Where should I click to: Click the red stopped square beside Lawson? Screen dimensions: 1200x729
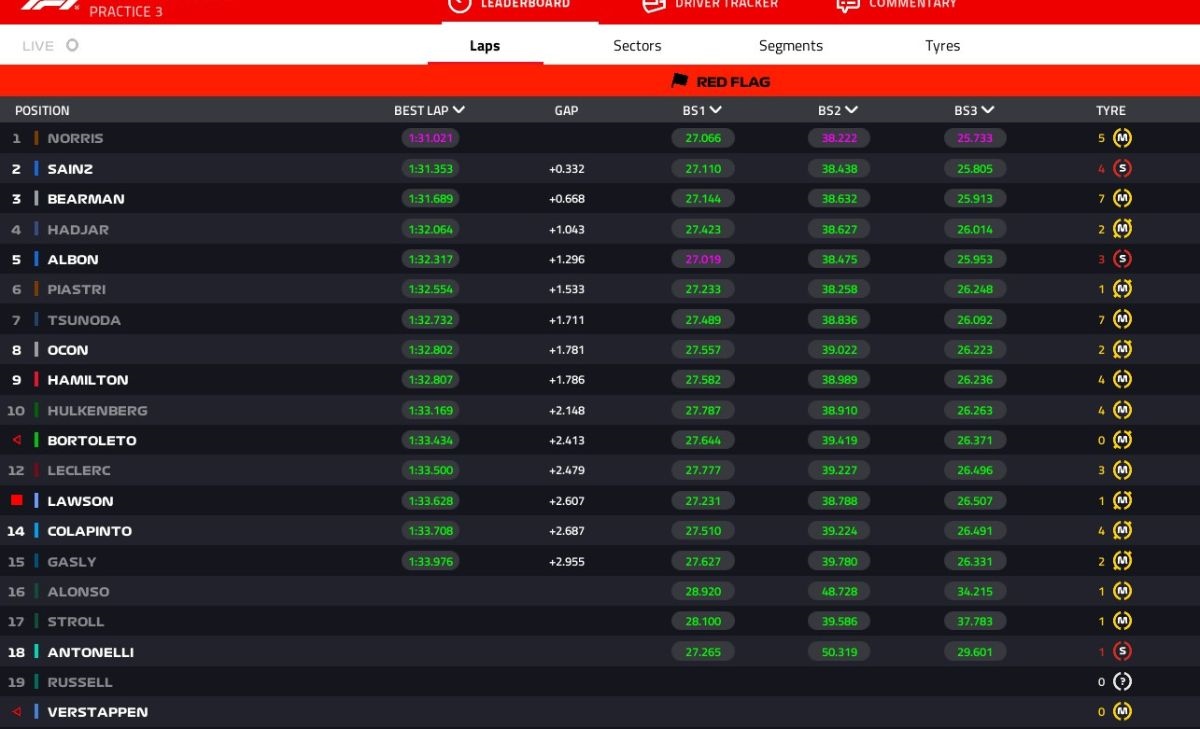tap(16, 500)
